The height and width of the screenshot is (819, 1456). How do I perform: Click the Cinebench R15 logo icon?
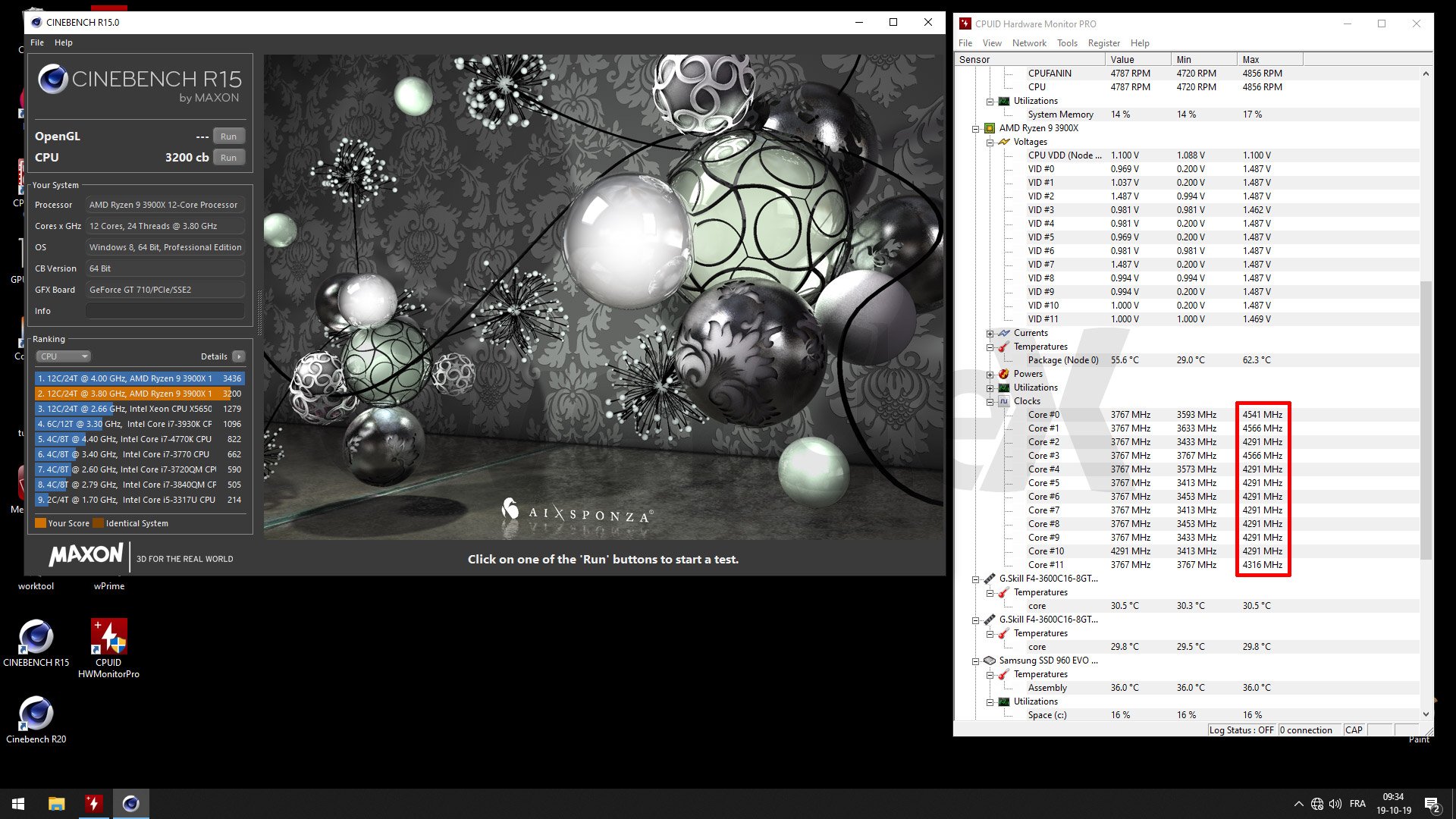tap(53, 79)
